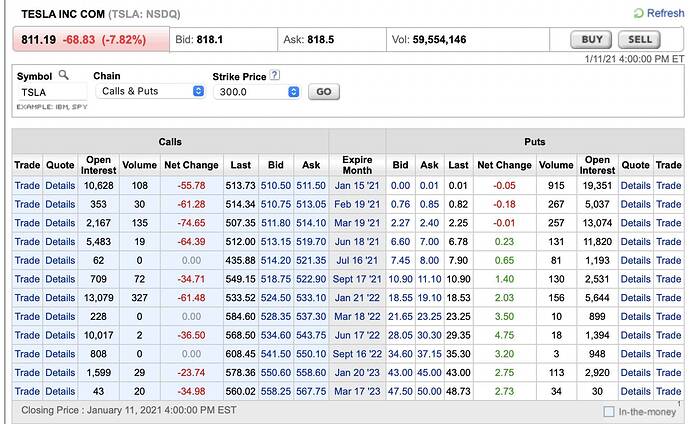Click the Bid value 818.1 in quote bar
The width and height of the screenshot is (690, 424).
[210, 40]
